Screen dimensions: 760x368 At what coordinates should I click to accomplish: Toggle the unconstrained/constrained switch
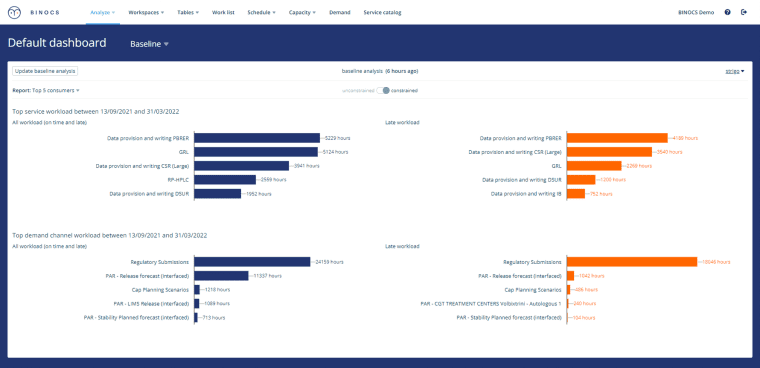tap(383, 90)
